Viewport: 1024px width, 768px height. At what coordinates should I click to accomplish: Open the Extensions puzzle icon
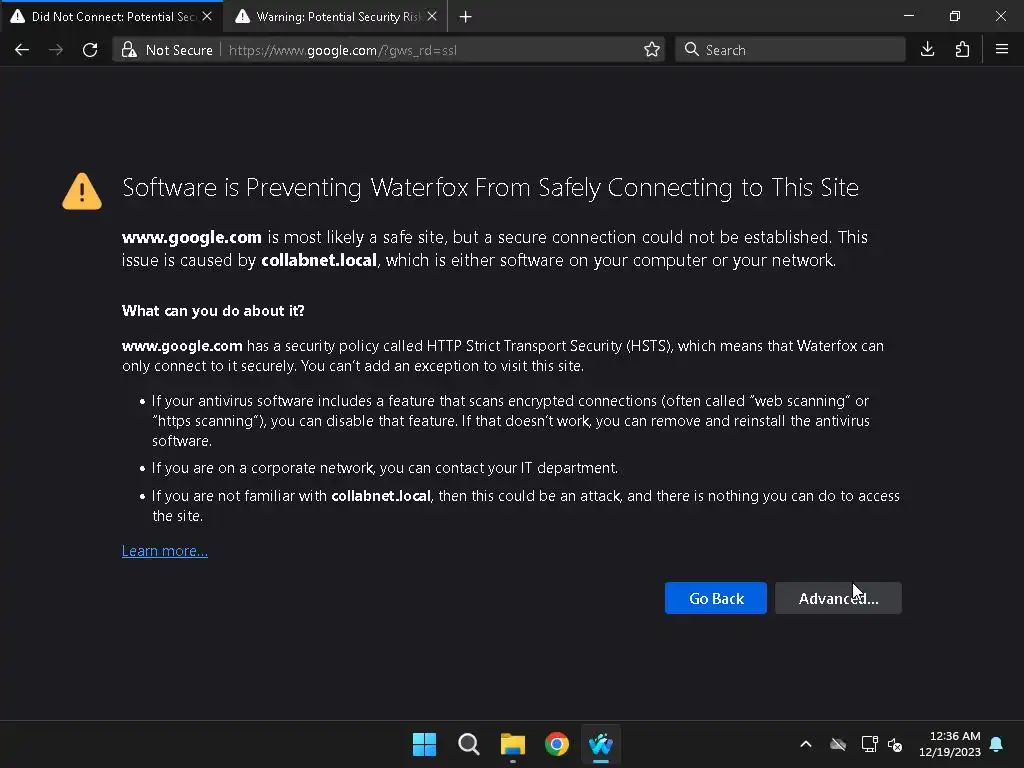pyautogui.click(x=962, y=50)
